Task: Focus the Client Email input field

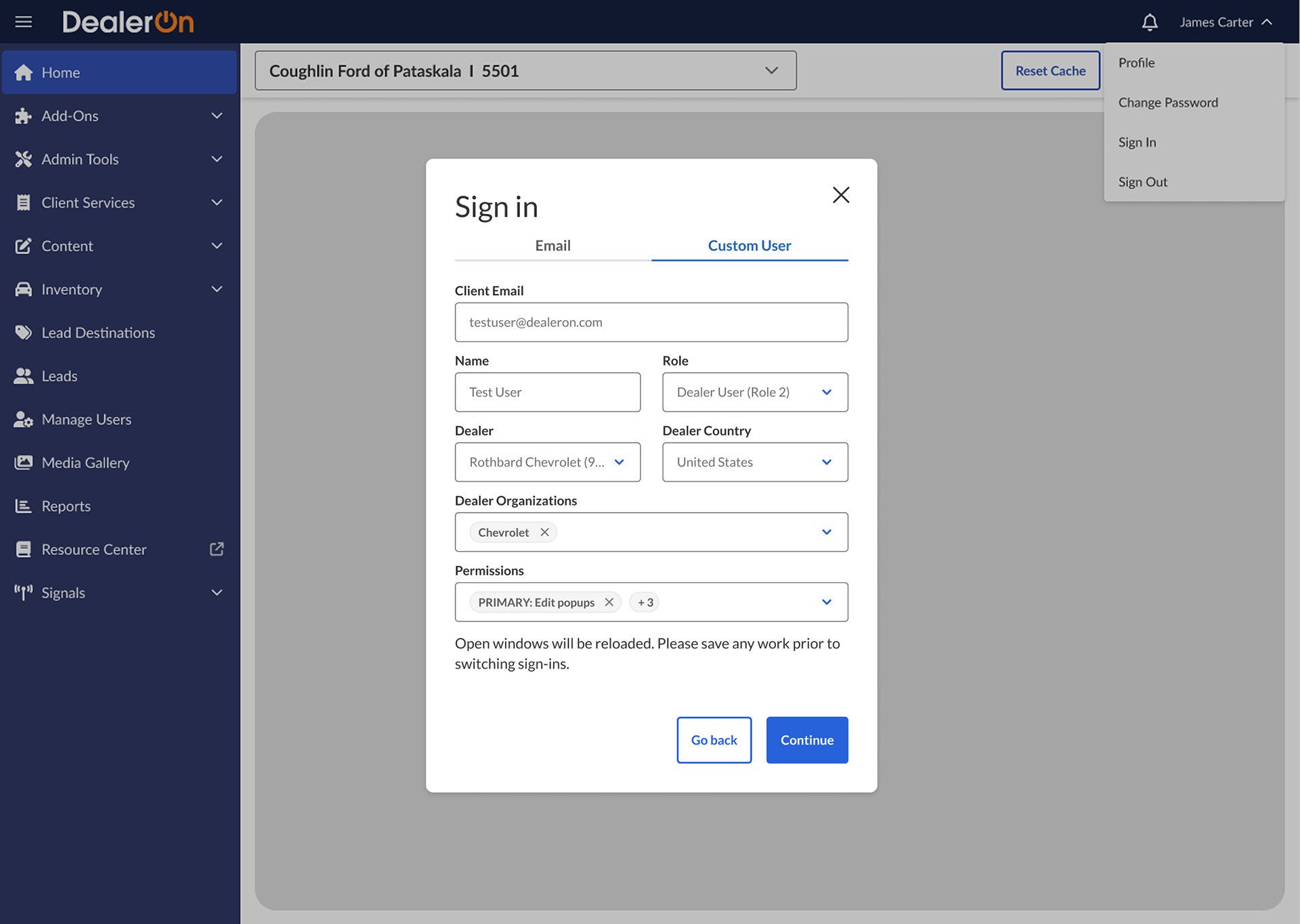Action: point(651,322)
